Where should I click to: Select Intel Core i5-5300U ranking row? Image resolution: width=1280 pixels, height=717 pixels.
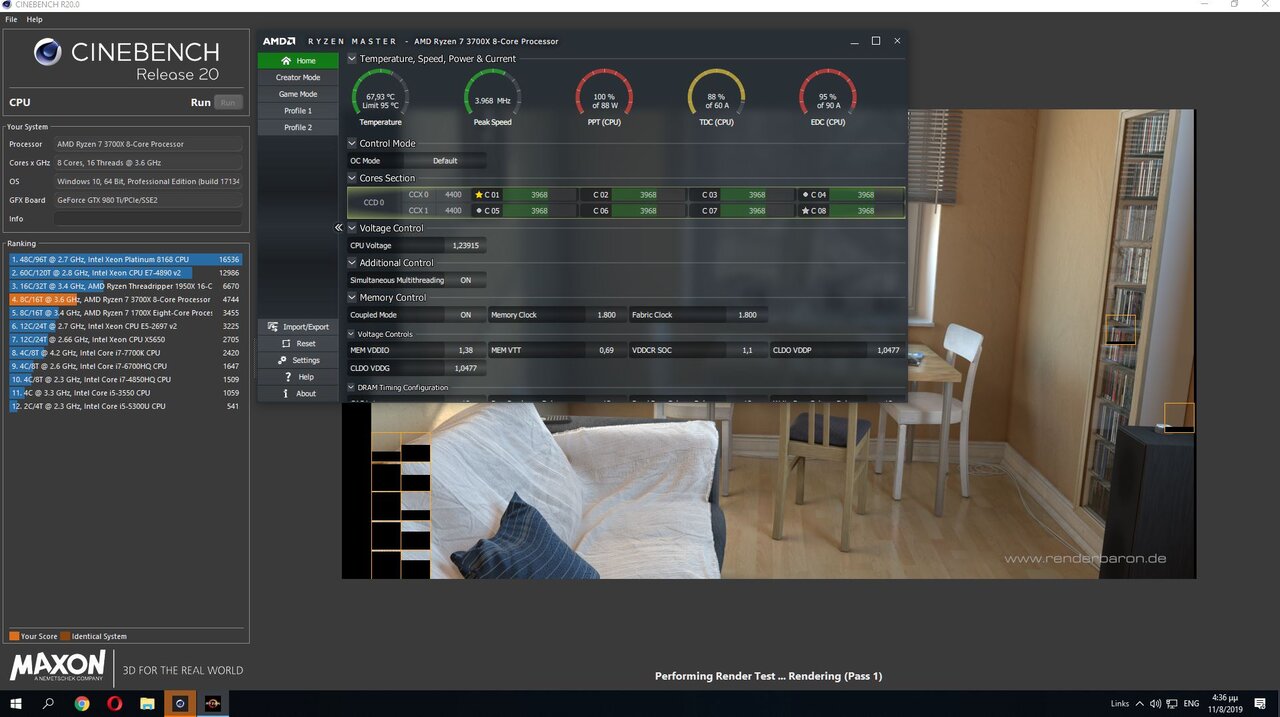(x=125, y=406)
